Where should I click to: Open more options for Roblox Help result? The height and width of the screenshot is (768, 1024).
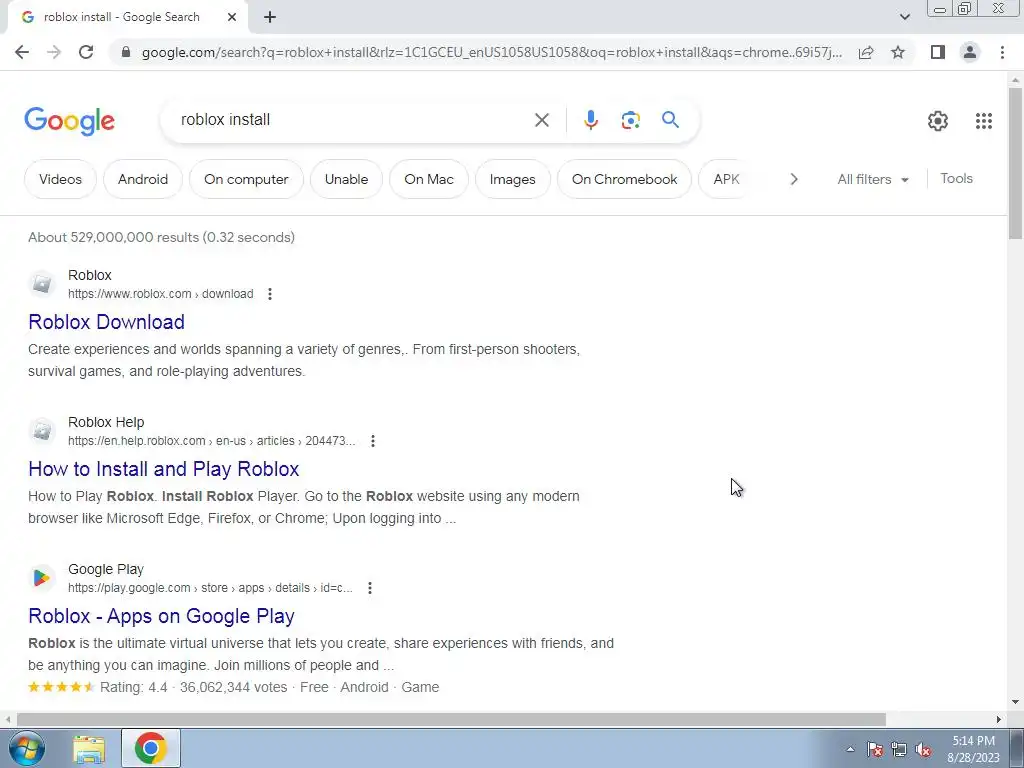pyautogui.click(x=373, y=441)
